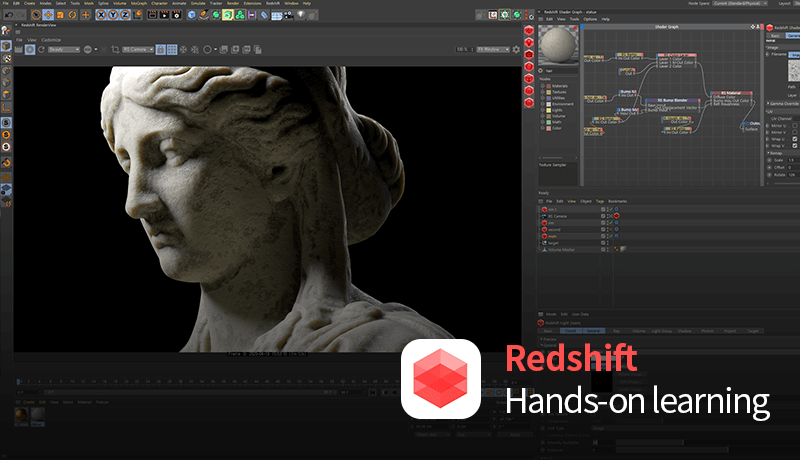Toggle the X axis lock icon
Screen dimensions: 800x460
(x=101, y=15)
